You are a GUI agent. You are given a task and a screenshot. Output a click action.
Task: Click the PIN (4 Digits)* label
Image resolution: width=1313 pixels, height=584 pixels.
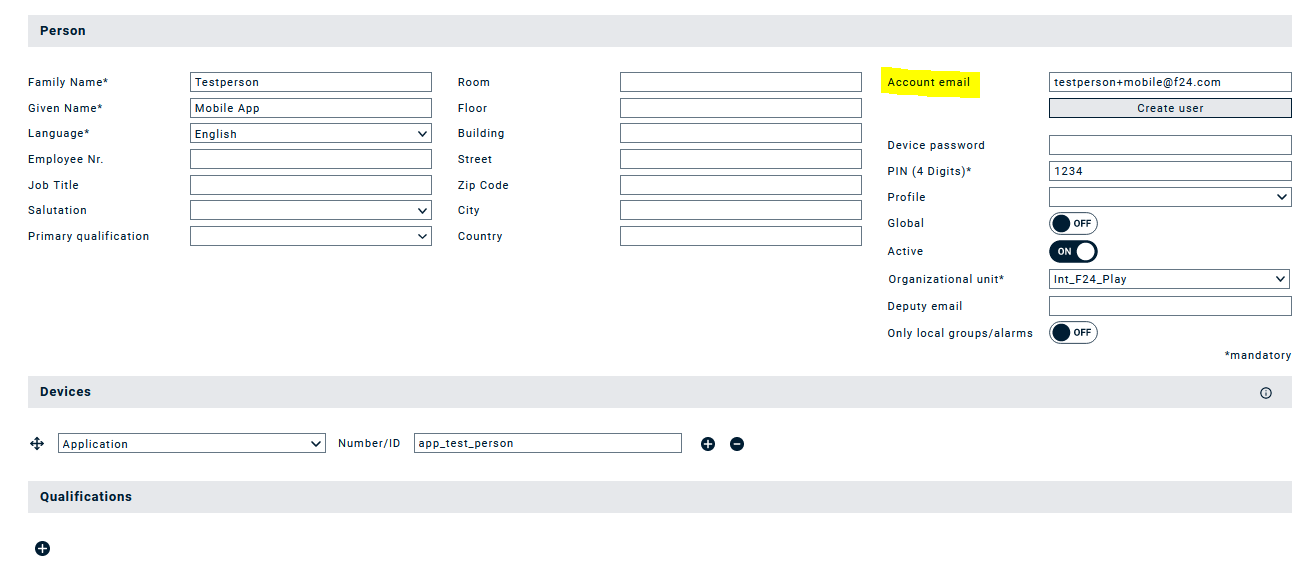[x=929, y=171]
